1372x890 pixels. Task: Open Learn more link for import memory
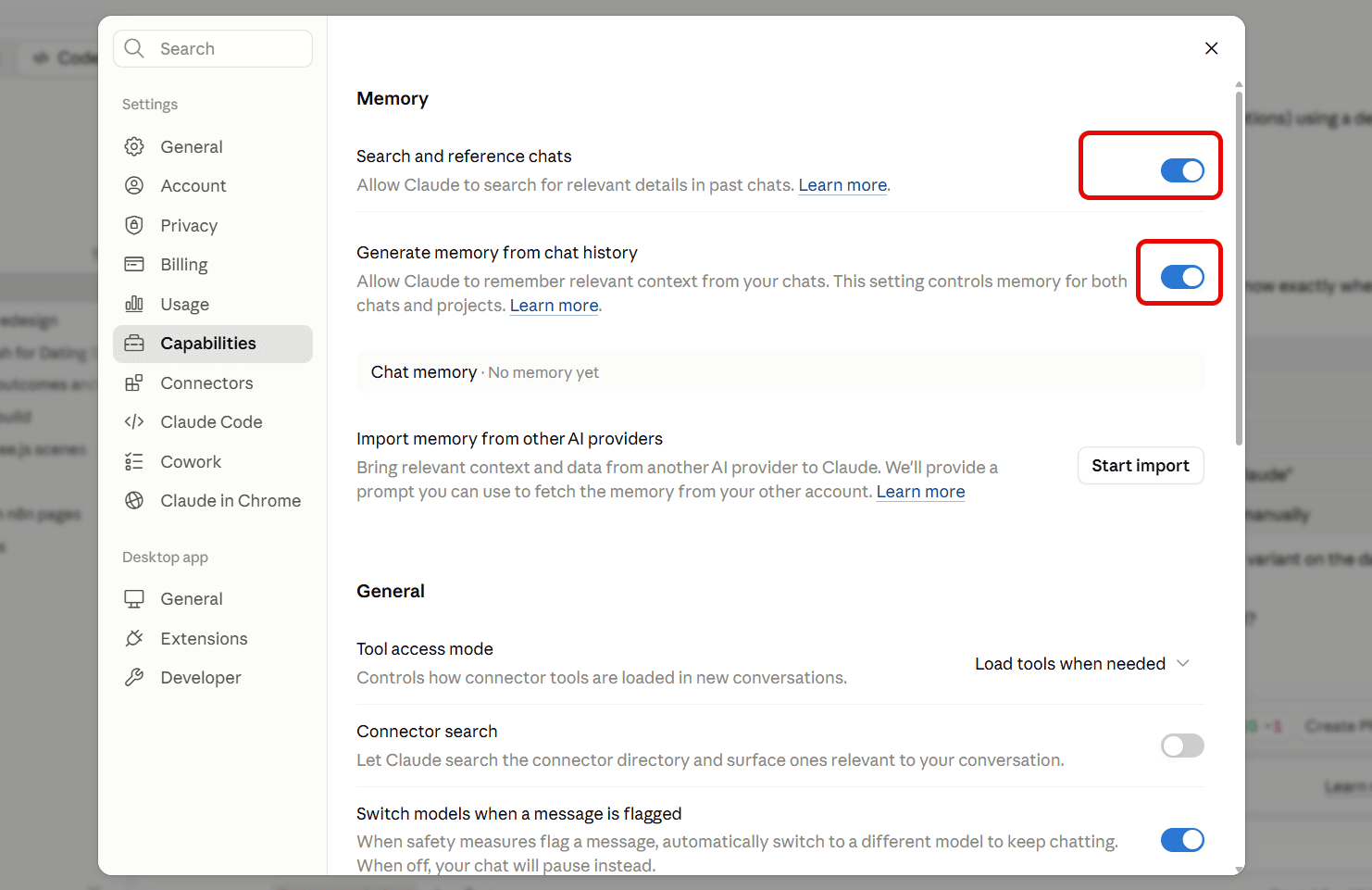point(920,492)
